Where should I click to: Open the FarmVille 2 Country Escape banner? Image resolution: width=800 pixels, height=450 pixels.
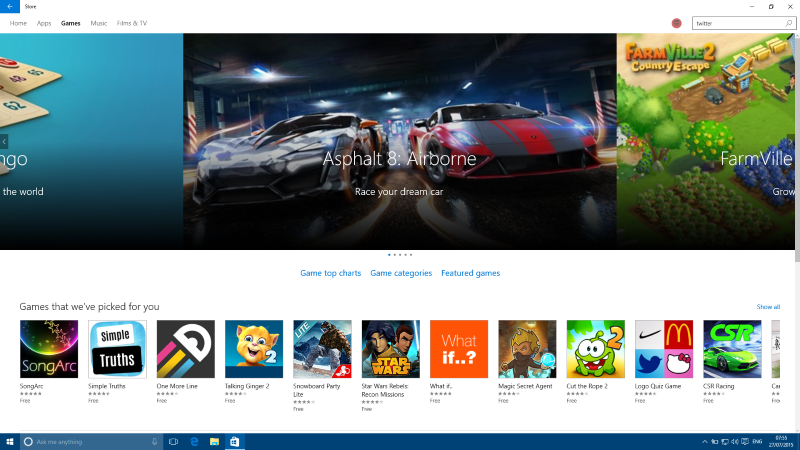706,142
